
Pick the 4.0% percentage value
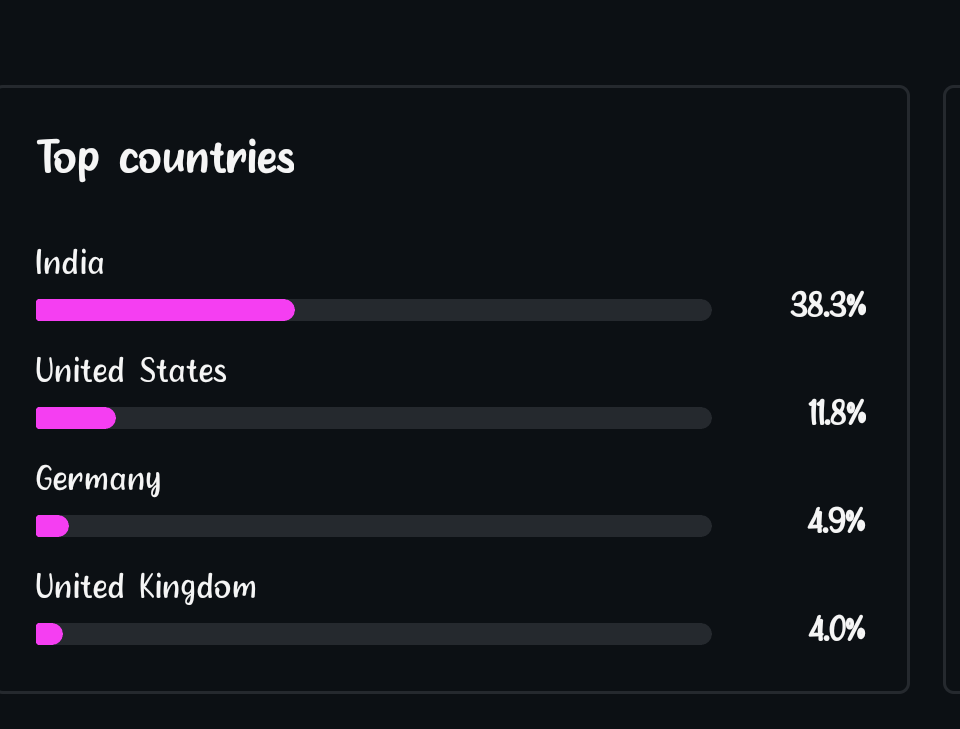coord(836,629)
